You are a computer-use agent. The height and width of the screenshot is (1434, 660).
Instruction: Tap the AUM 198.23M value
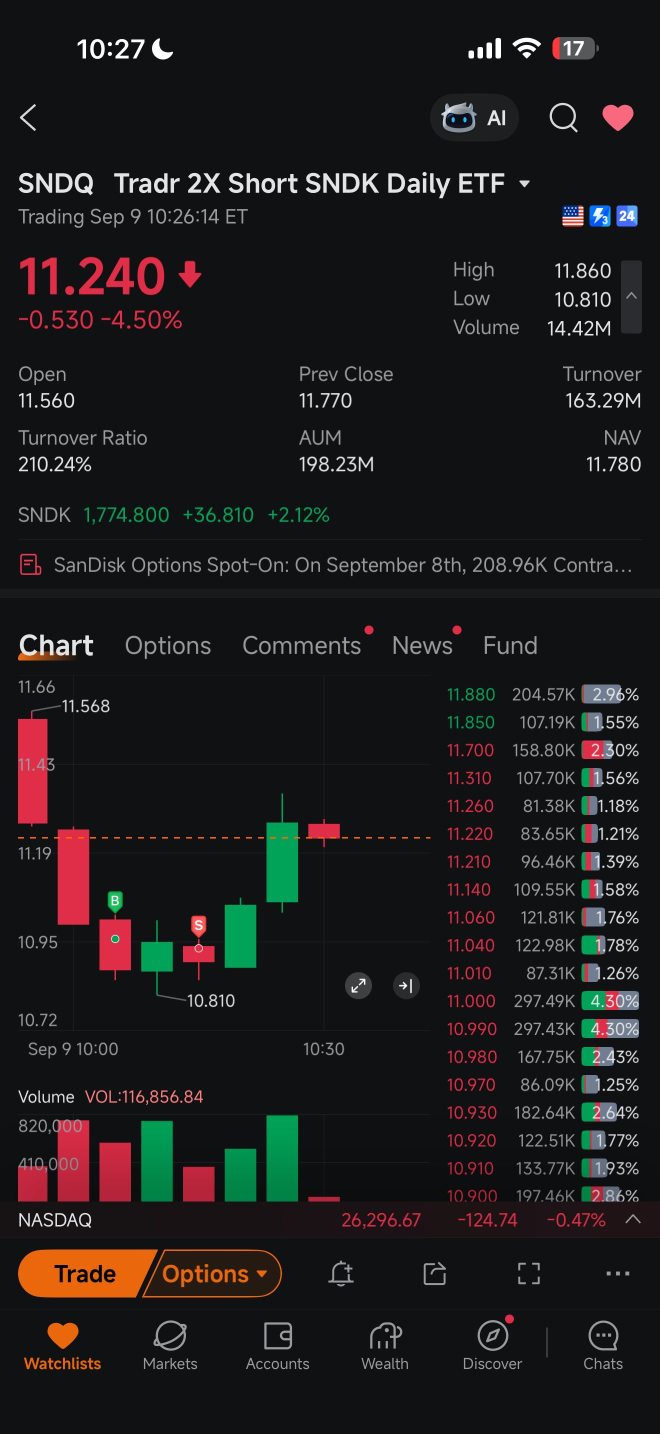pyautogui.click(x=336, y=465)
